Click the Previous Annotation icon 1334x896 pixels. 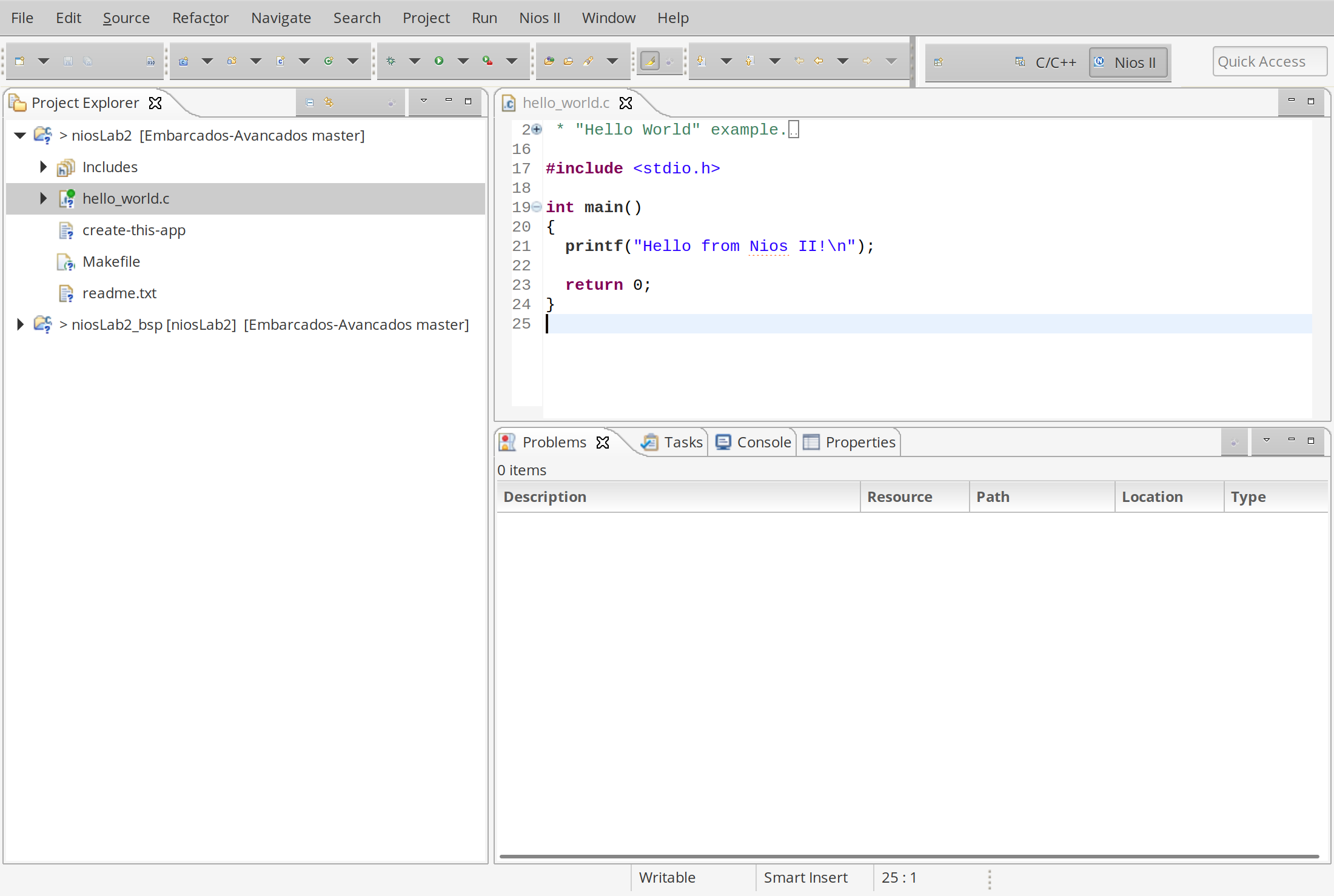[x=750, y=61]
